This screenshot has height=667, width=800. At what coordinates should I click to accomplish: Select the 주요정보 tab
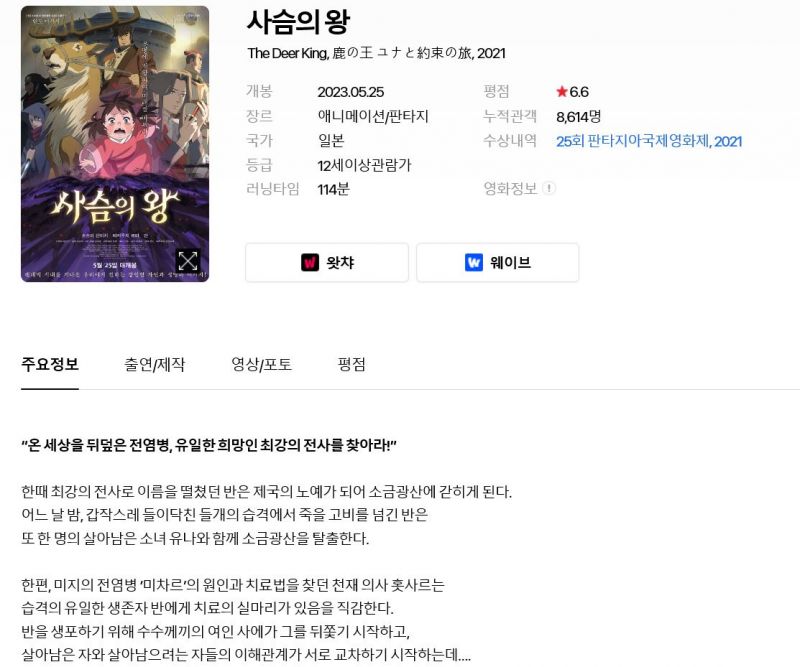[x=50, y=364]
